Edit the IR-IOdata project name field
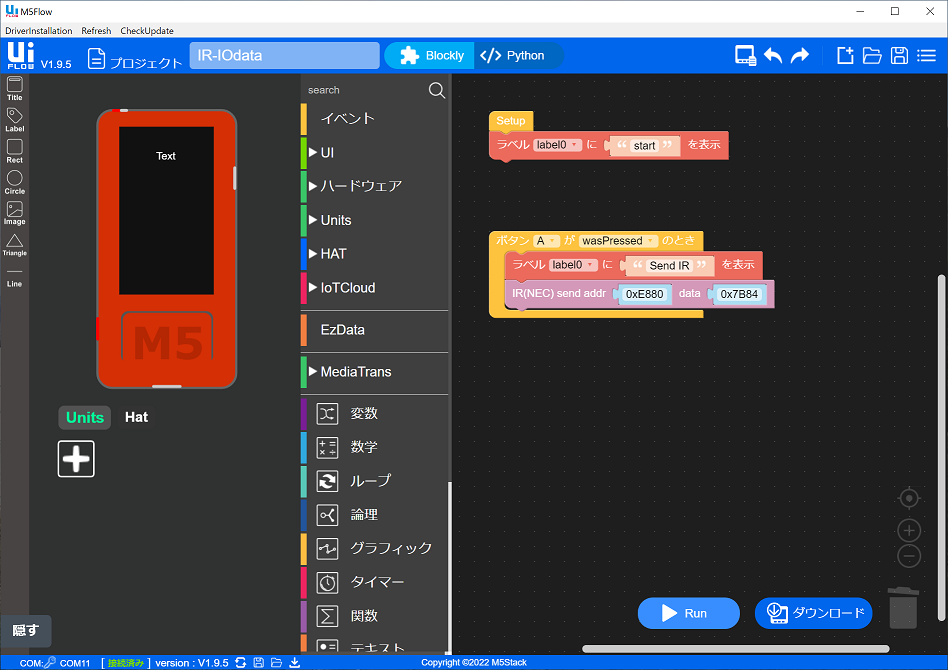Screen dimensions: 948x670 tap(285, 56)
